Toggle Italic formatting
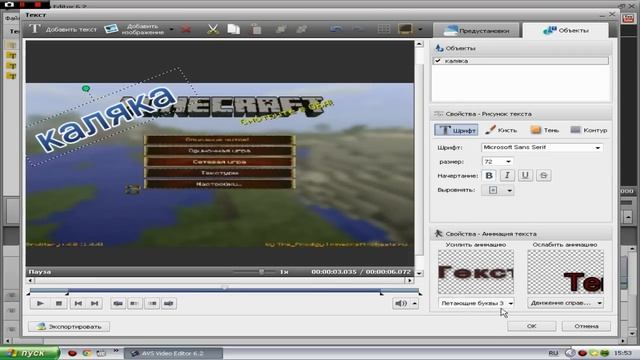 (x=507, y=176)
